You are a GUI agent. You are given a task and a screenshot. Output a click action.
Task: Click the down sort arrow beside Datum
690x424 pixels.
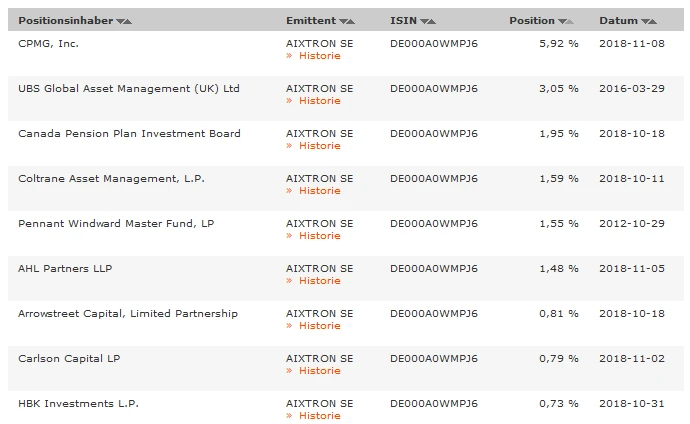(x=645, y=21)
